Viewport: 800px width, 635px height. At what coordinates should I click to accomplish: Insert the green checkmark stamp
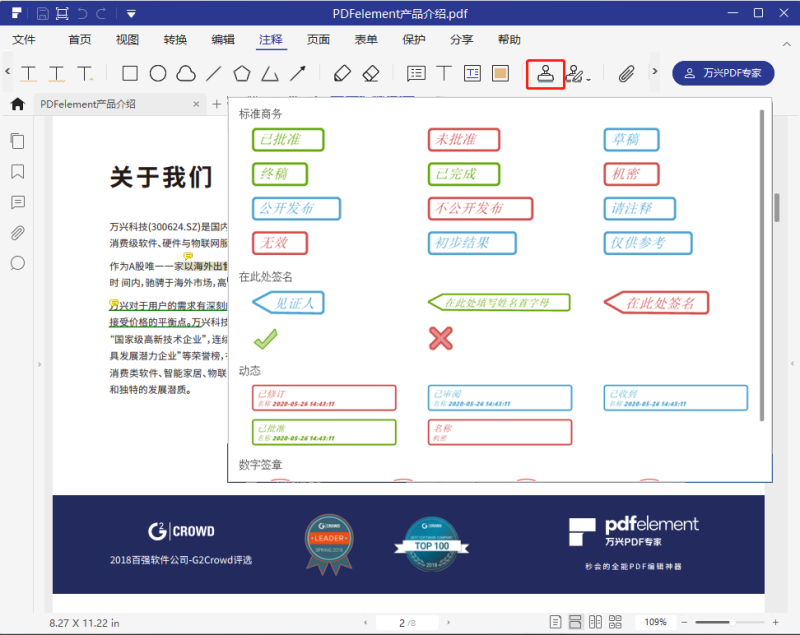[x=265, y=339]
